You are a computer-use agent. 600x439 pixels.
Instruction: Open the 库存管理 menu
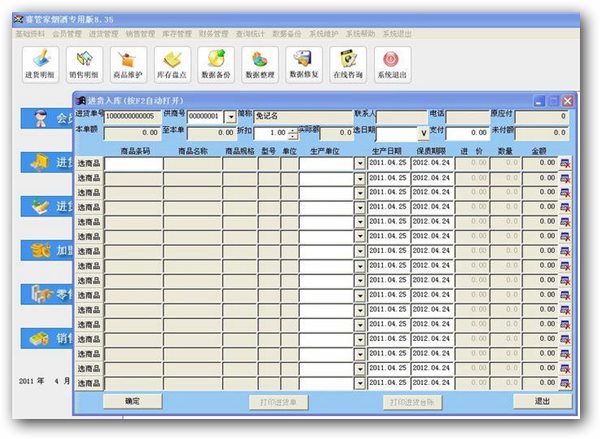(177, 34)
